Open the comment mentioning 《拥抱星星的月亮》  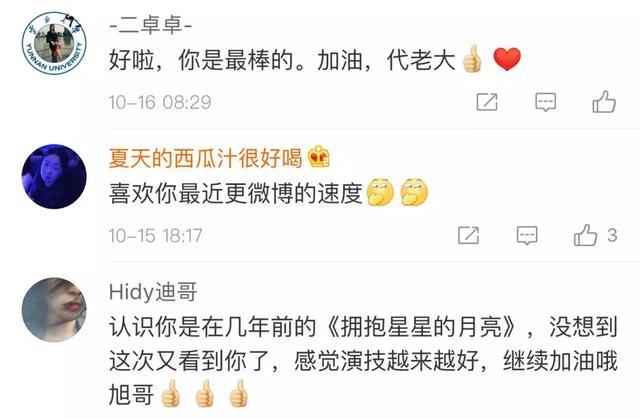(363, 361)
